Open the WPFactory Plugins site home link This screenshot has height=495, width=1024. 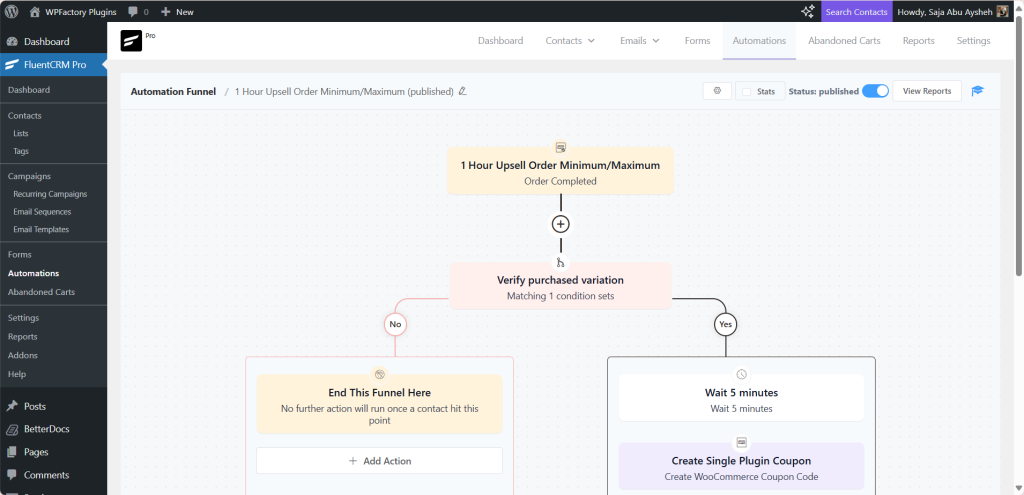coord(72,12)
